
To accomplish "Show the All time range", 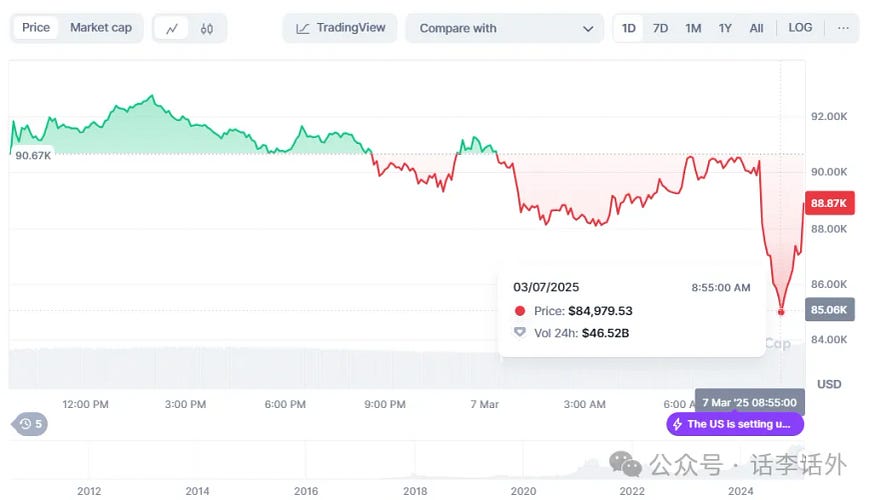I will (757, 28).
